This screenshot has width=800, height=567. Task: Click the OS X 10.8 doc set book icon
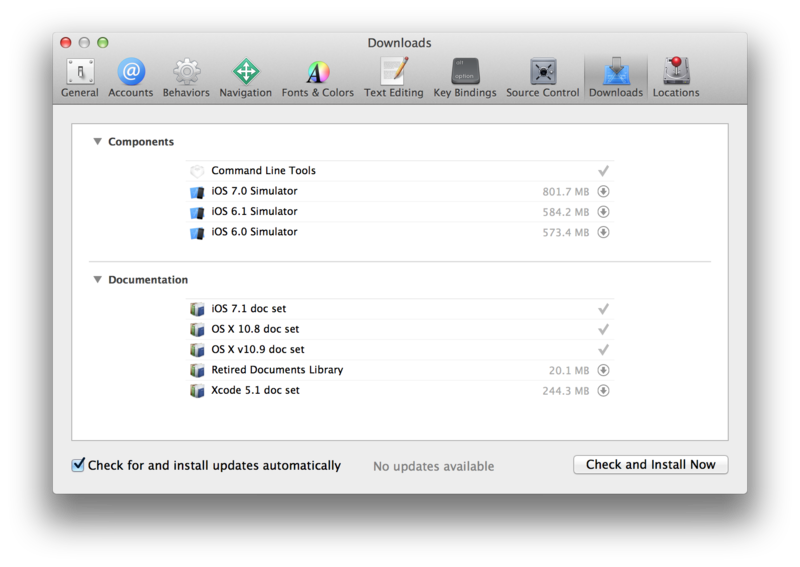pos(197,330)
